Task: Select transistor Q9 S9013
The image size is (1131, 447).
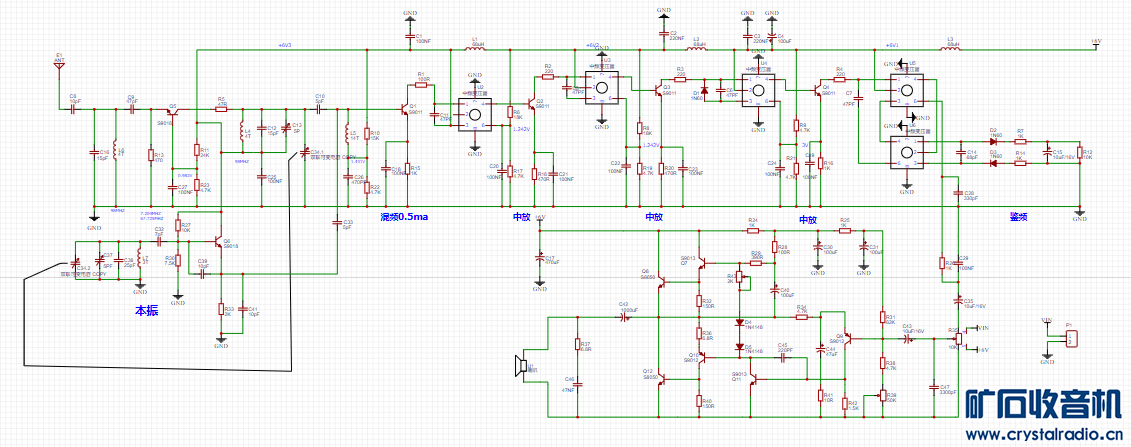Action: [x=846, y=337]
